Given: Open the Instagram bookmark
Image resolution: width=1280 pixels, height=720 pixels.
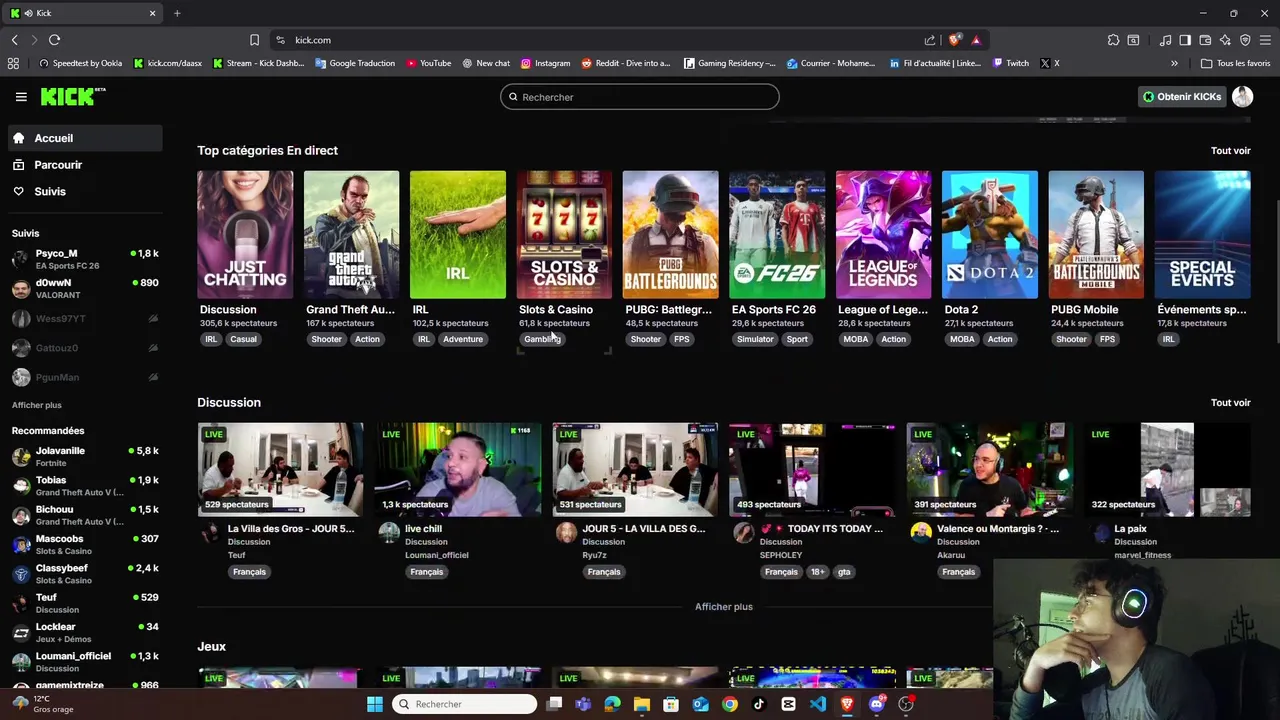Looking at the screenshot, I should (545, 63).
